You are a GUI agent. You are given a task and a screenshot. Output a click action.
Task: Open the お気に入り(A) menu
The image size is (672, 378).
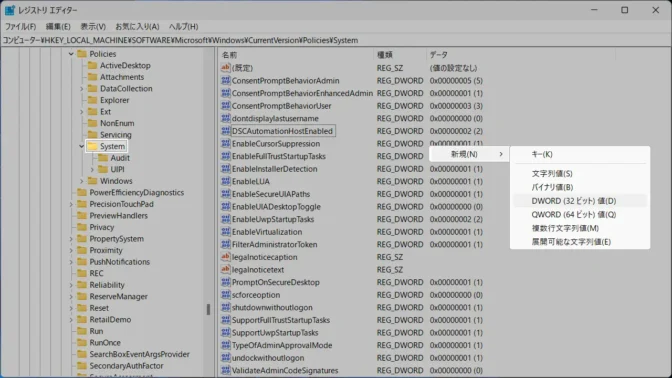coord(137,27)
